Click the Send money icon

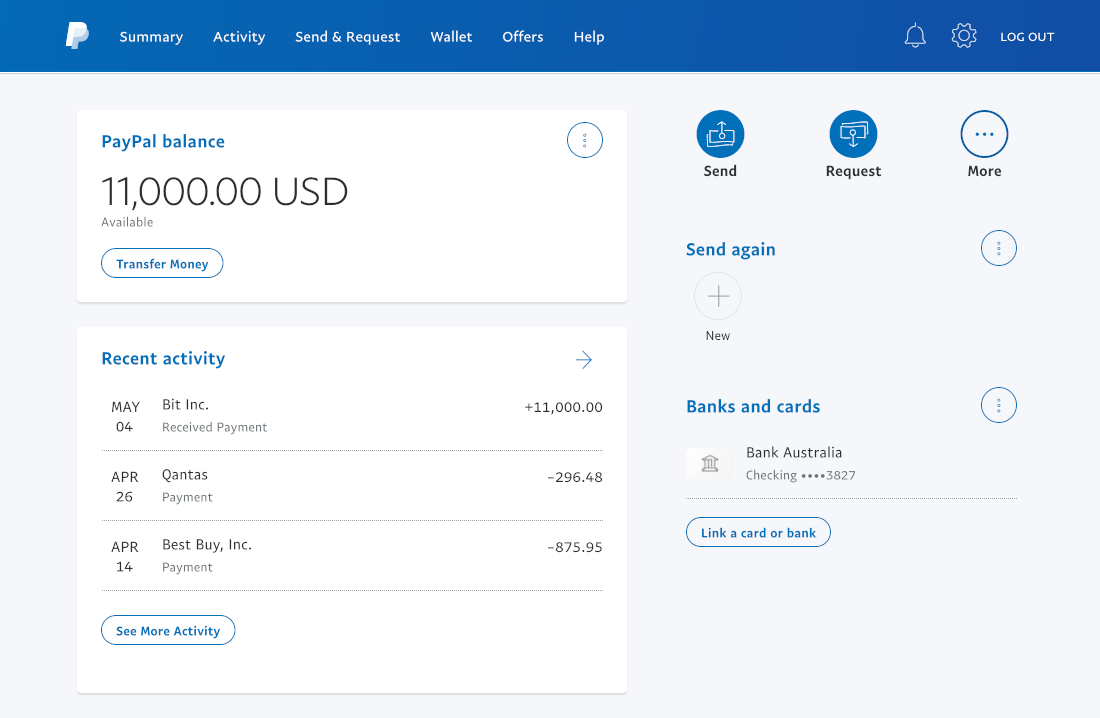pyautogui.click(x=720, y=133)
